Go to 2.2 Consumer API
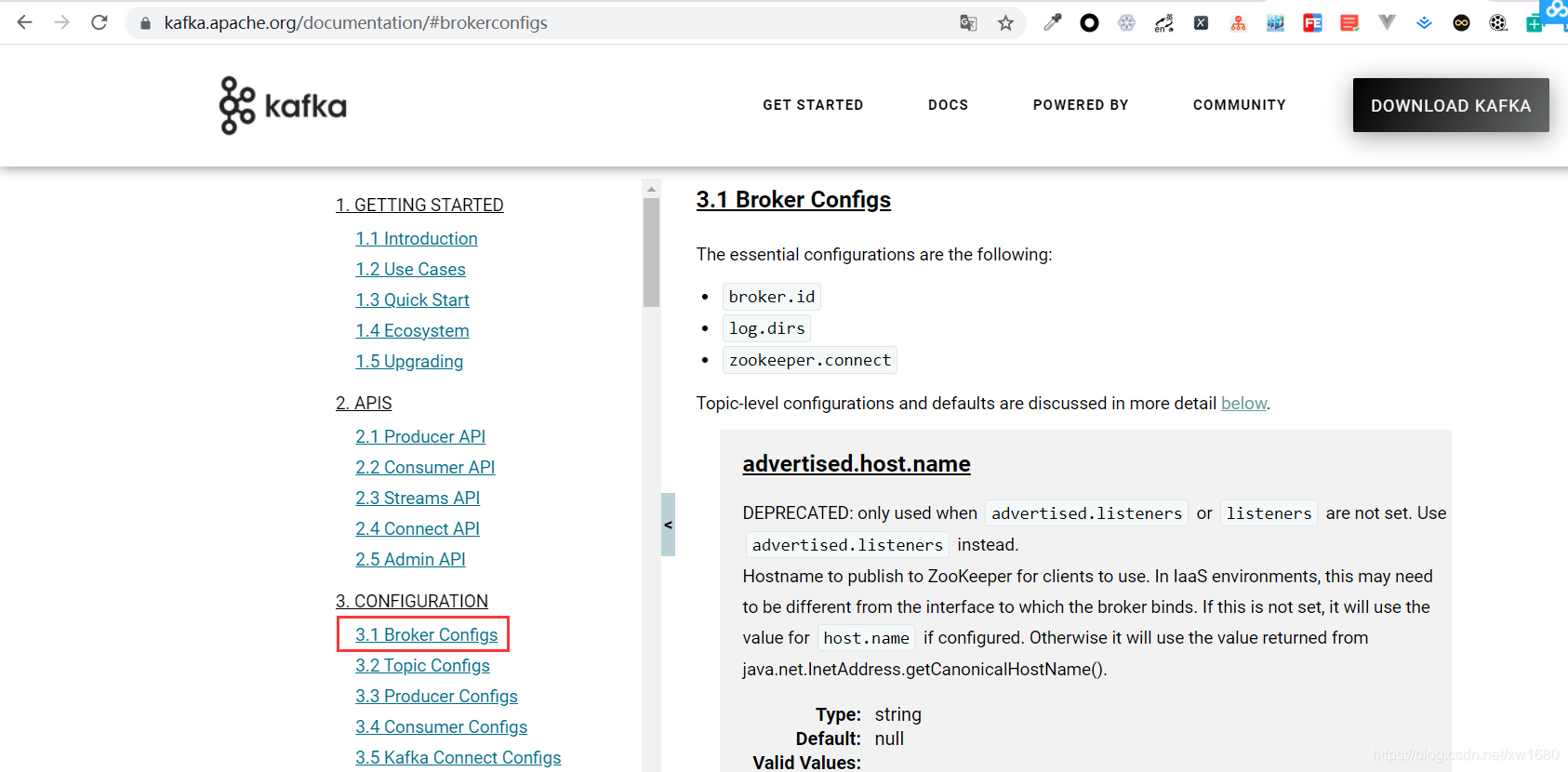Image resolution: width=1568 pixels, height=772 pixels. [x=425, y=467]
